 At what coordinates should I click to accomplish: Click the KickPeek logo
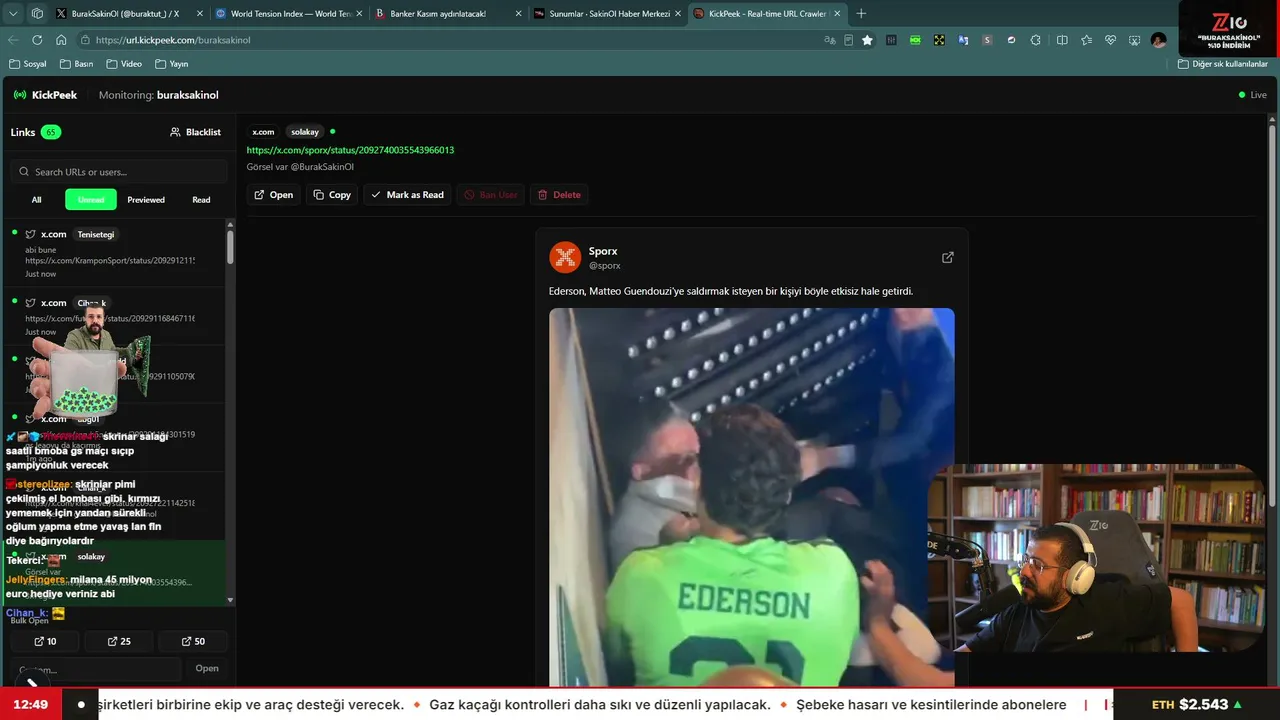[45, 95]
